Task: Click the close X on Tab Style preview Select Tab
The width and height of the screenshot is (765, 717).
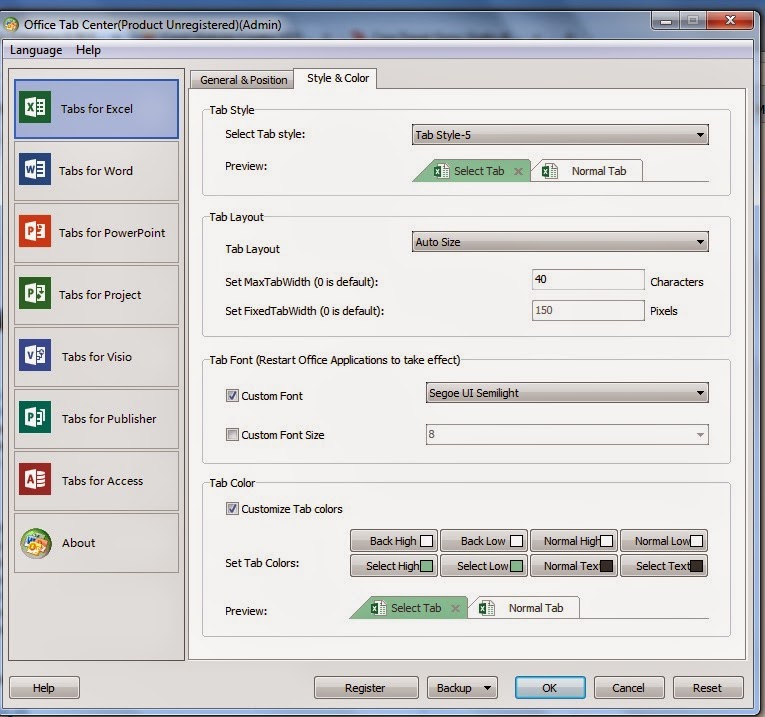Action: coord(518,171)
